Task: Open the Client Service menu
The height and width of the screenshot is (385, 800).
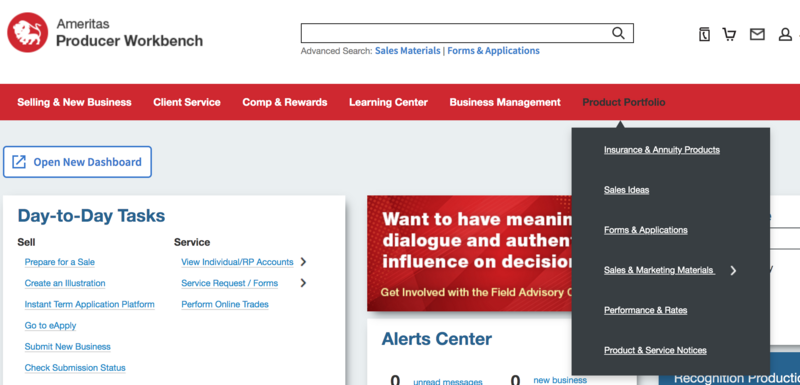Action: pyautogui.click(x=187, y=102)
